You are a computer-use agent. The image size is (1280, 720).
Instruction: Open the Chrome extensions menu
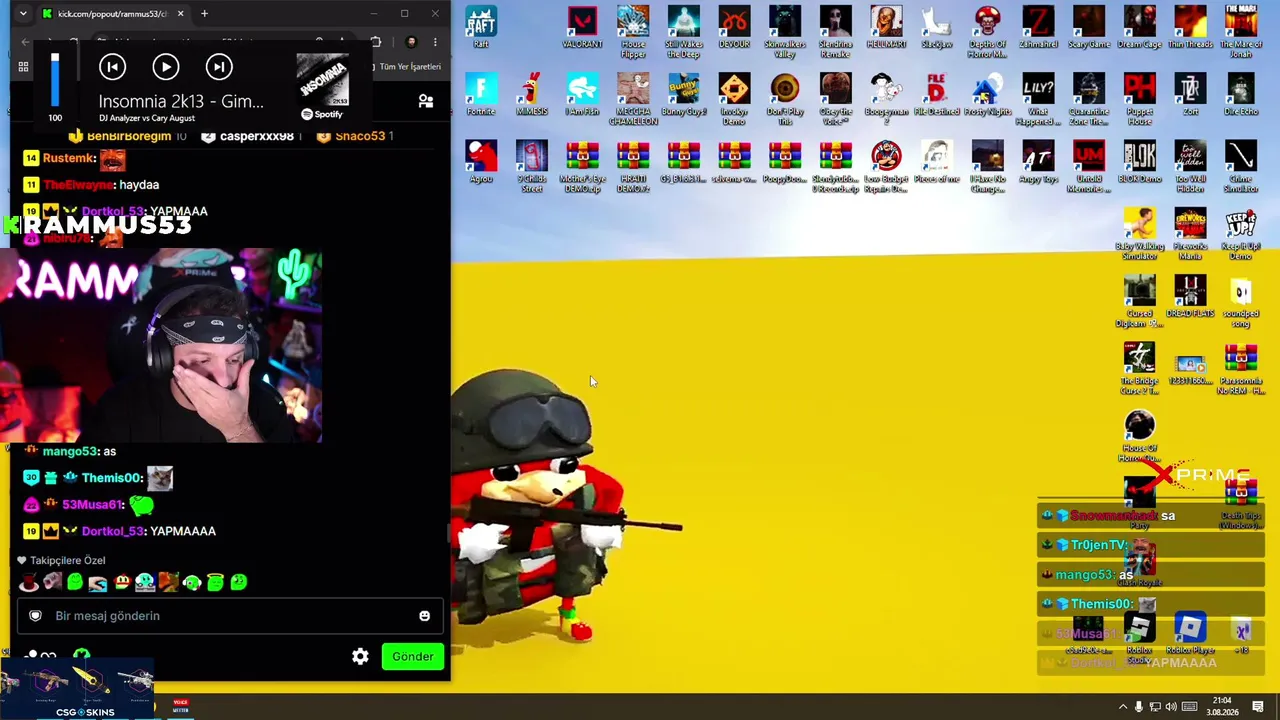point(376,42)
